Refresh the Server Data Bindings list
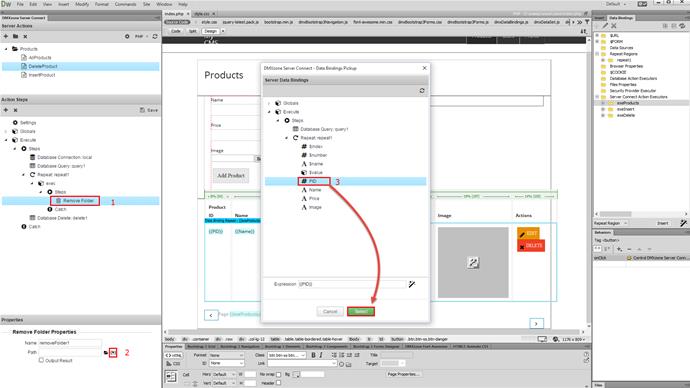Image resolution: width=690 pixels, height=388 pixels. point(422,90)
